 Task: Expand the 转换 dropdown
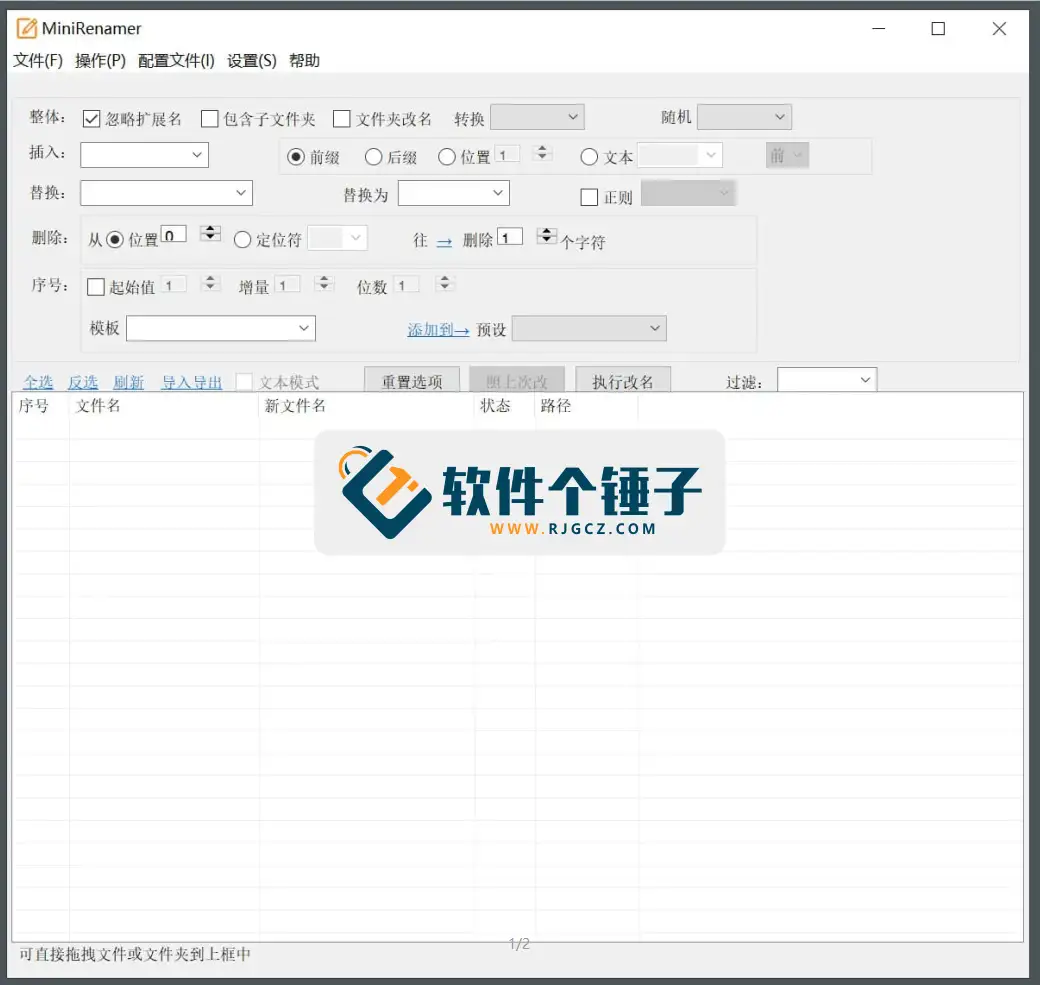point(537,117)
